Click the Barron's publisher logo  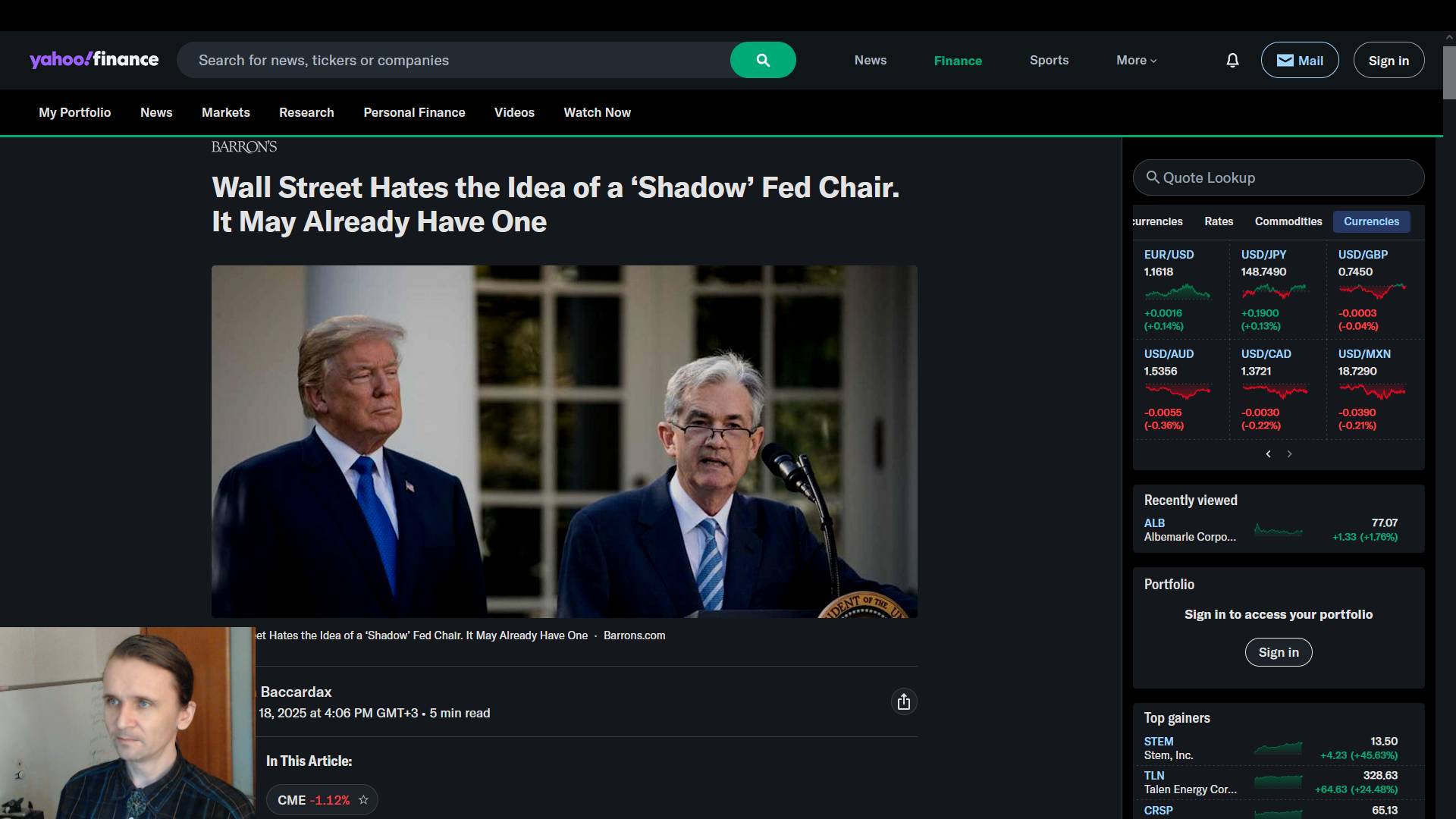pyautogui.click(x=244, y=146)
